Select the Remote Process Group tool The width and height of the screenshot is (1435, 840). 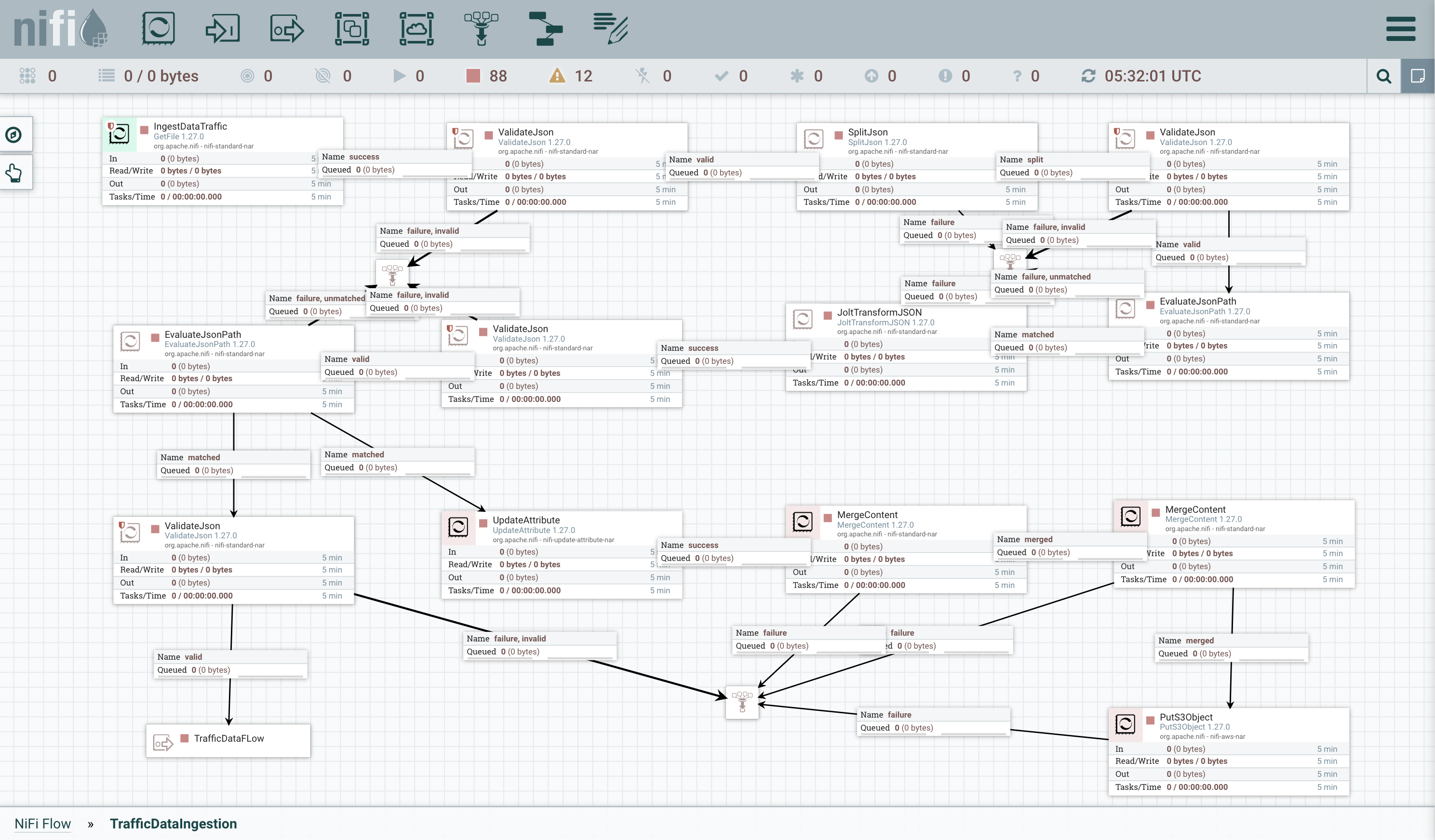click(x=416, y=28)
